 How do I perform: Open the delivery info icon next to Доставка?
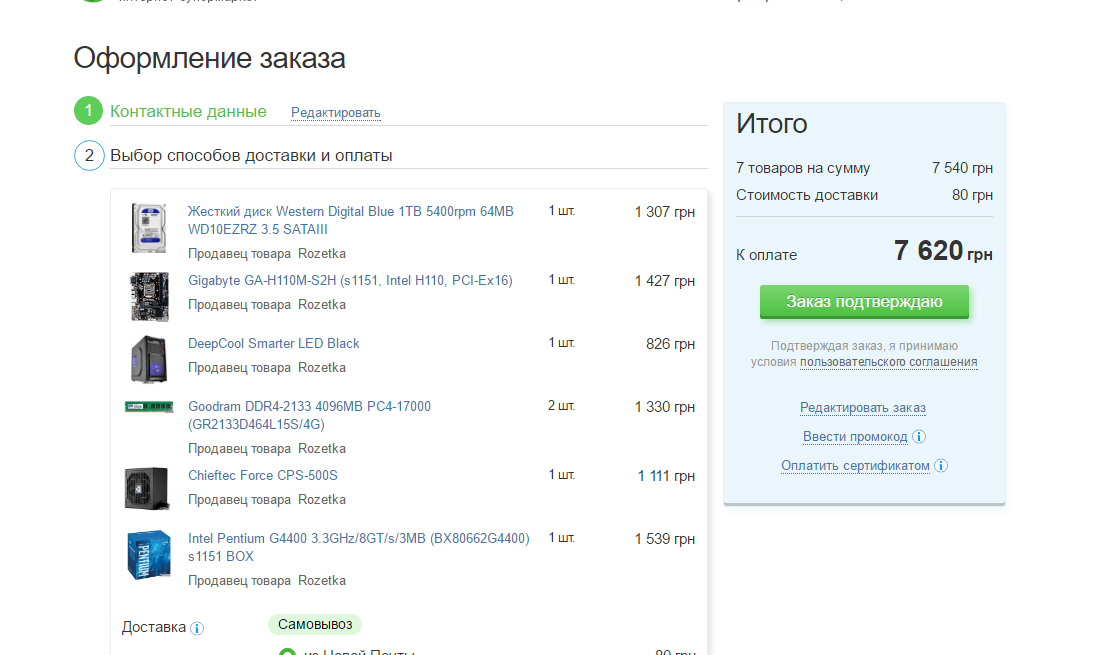pos(197,628)
